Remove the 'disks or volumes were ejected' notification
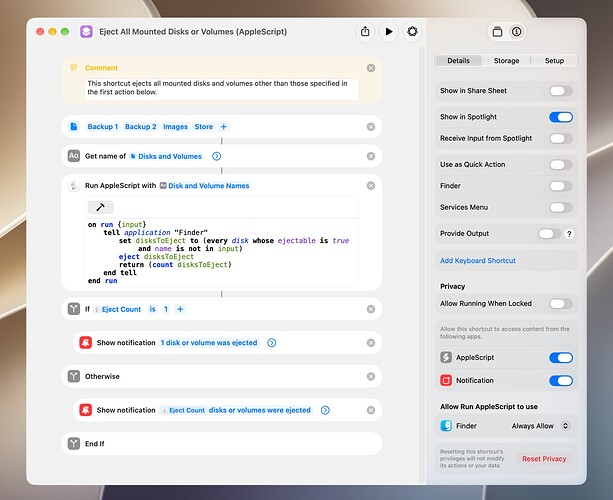Viewport: 613px width, 500px height. point(371,410)
